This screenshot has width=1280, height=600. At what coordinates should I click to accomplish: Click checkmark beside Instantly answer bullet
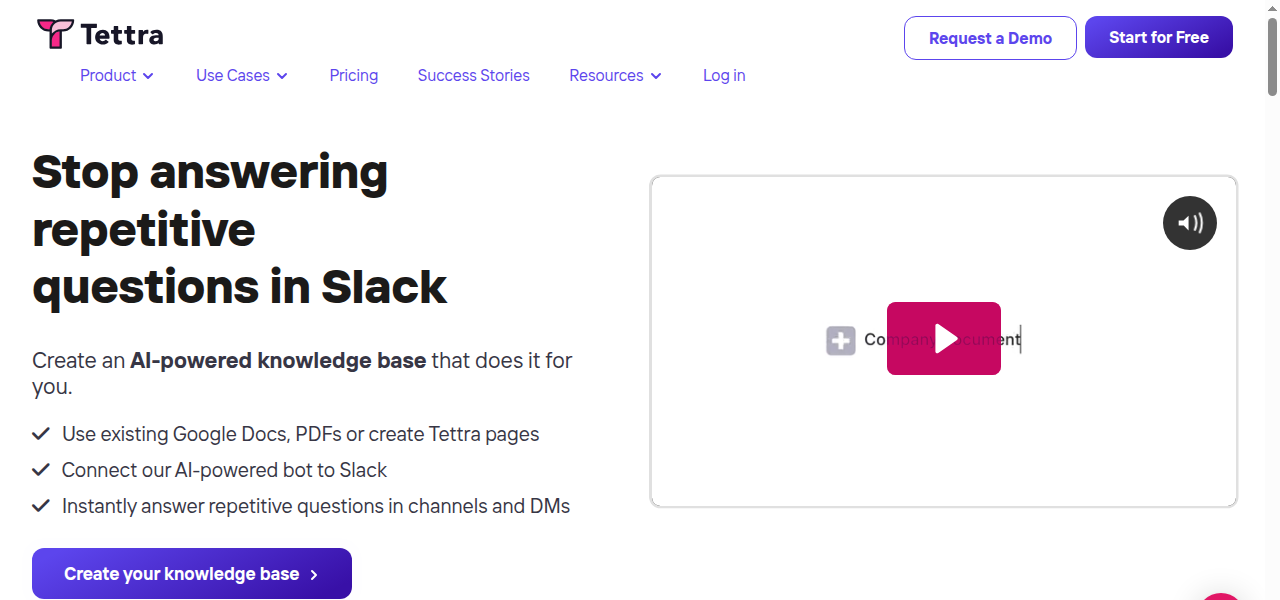(x=41, y=506)
